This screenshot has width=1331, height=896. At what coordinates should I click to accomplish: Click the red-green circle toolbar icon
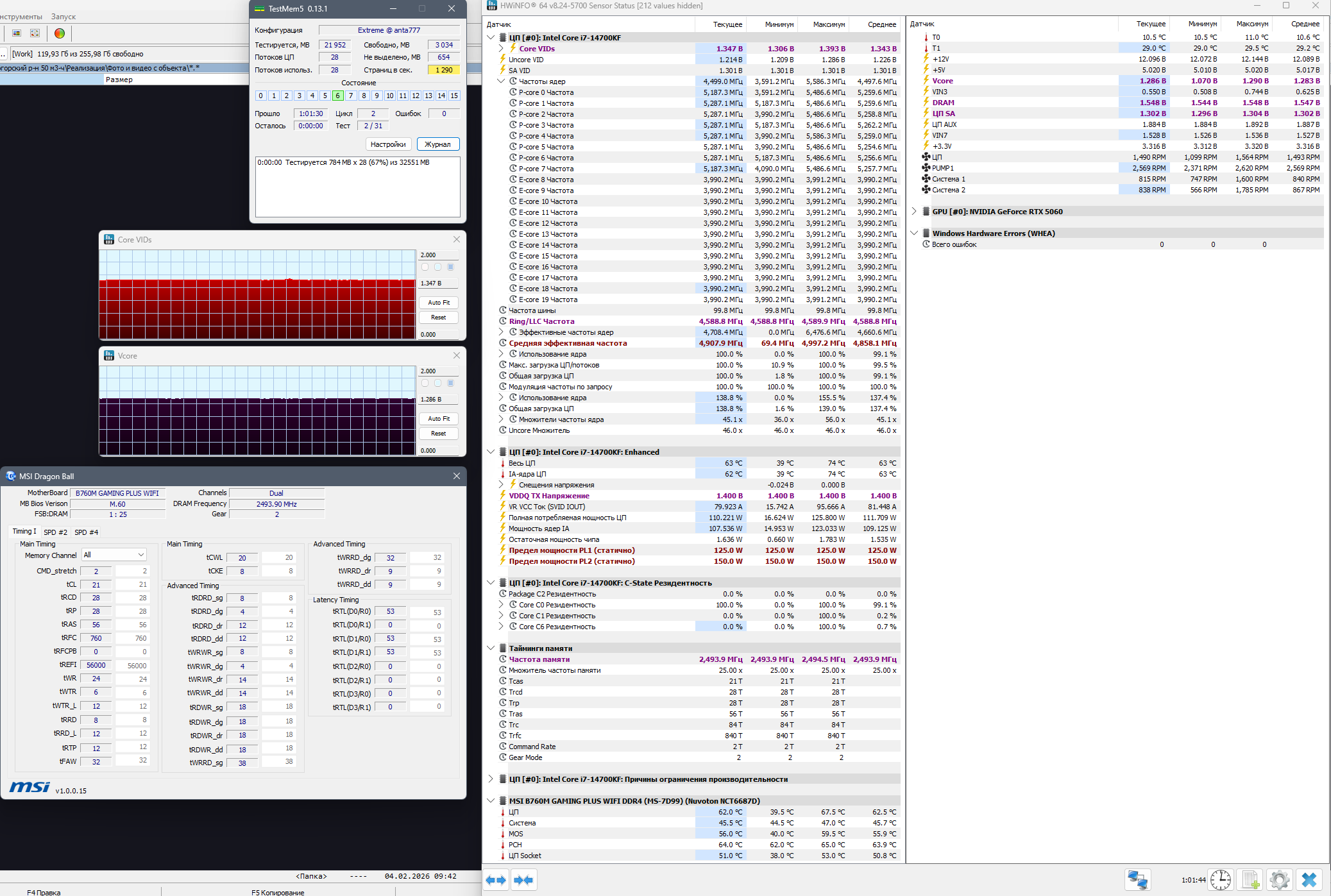pos(59,33)
